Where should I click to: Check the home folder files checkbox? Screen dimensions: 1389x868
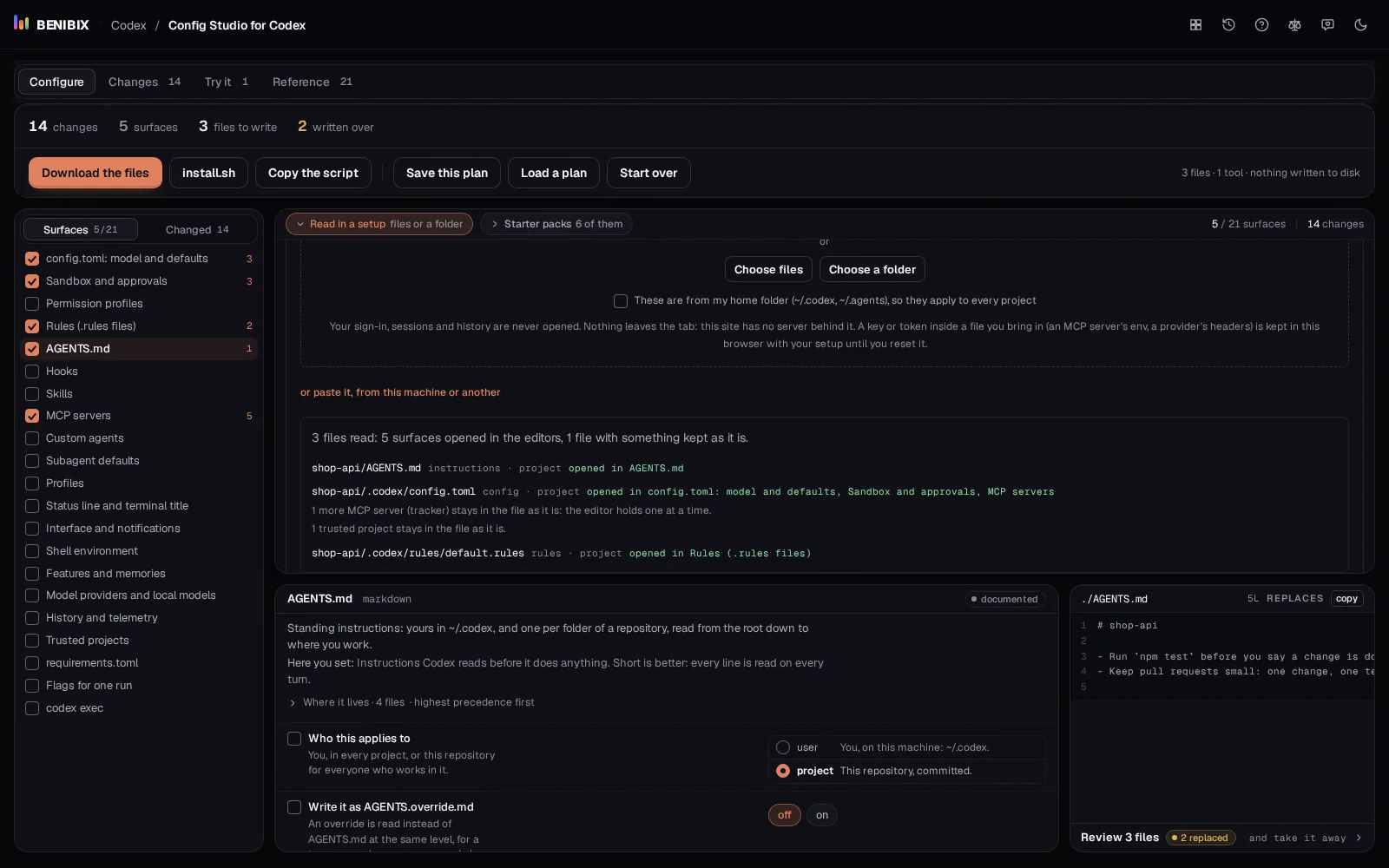621,301
